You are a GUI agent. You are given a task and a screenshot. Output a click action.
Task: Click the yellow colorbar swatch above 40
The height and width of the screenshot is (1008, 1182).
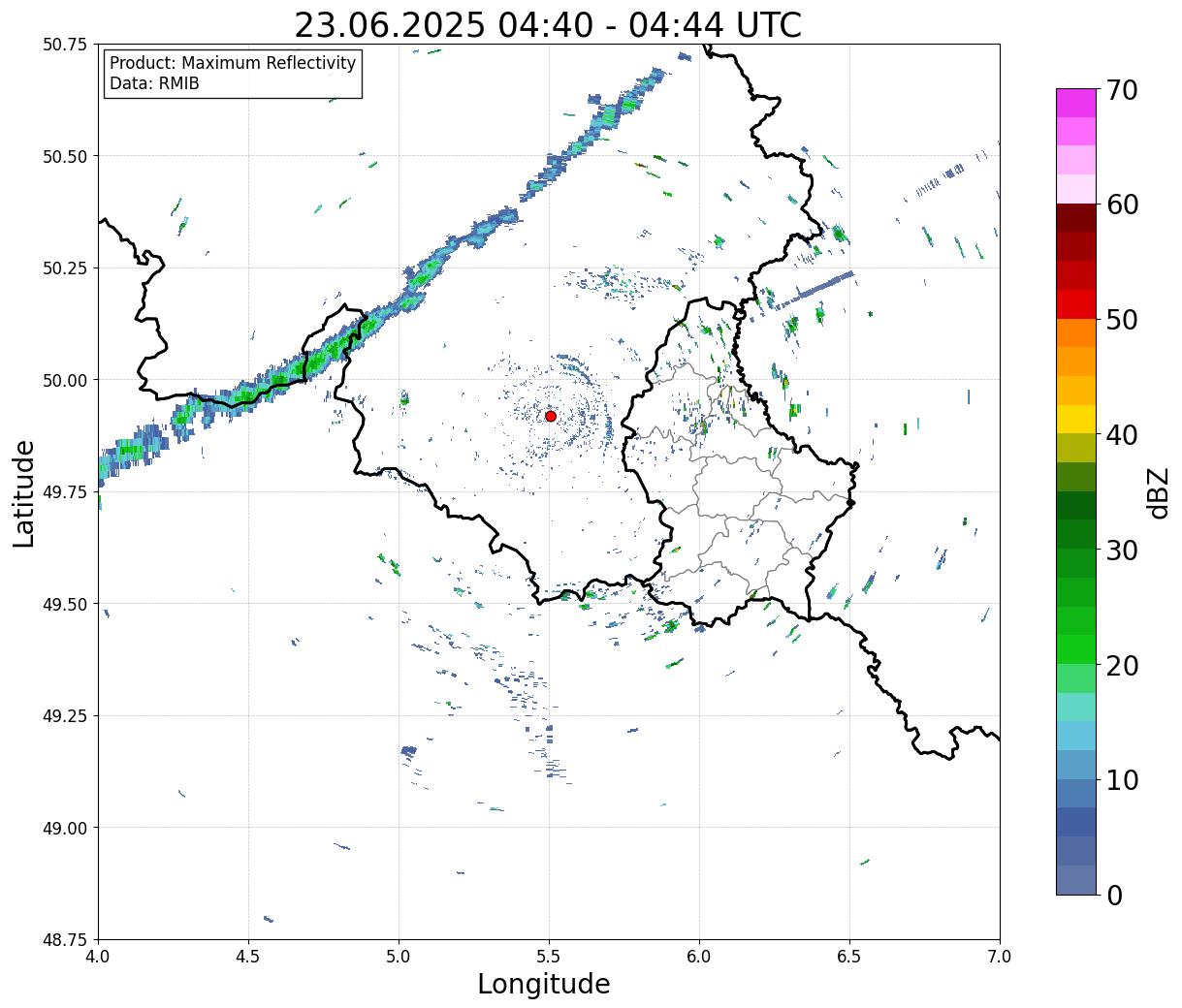(1076, 419)
